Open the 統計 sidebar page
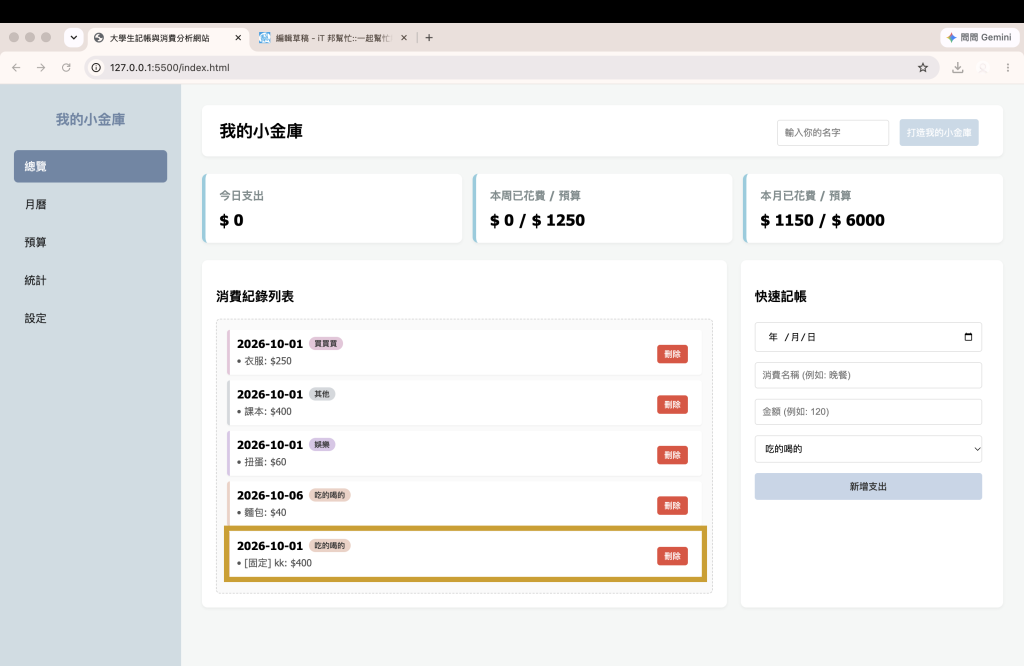 coord(90,280)
